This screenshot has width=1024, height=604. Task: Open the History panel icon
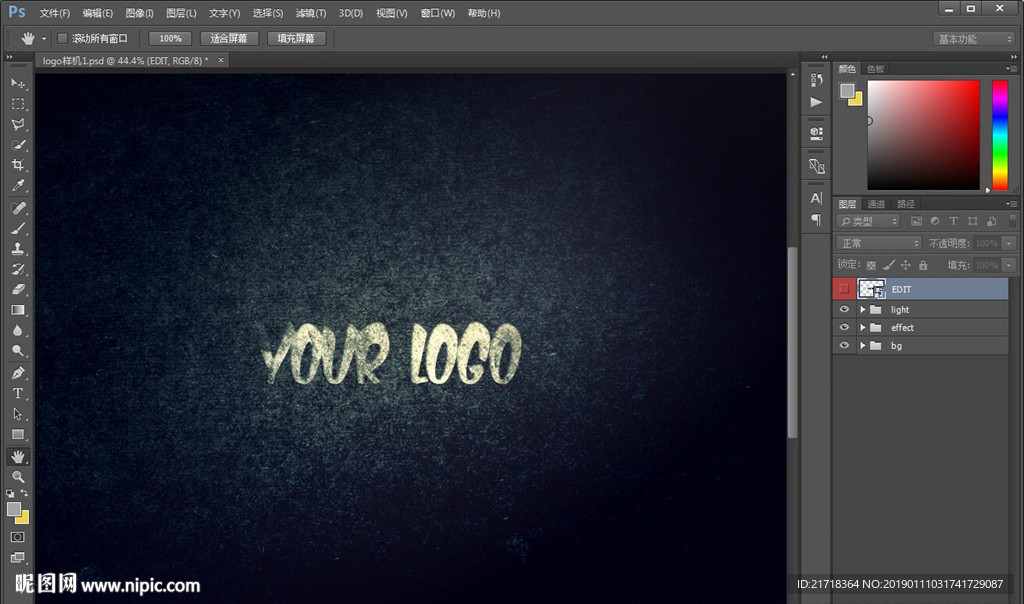click(816, 80)
